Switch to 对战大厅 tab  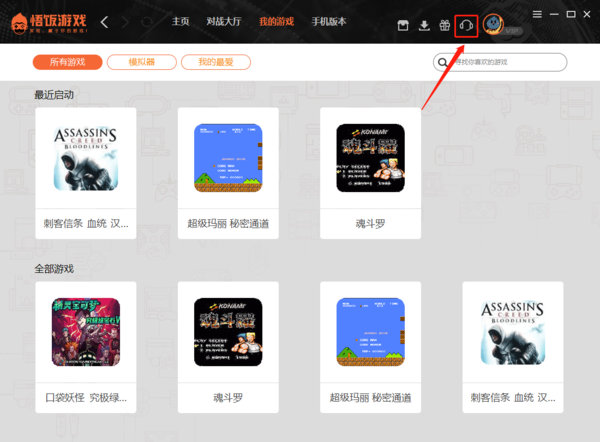(224, 21)
